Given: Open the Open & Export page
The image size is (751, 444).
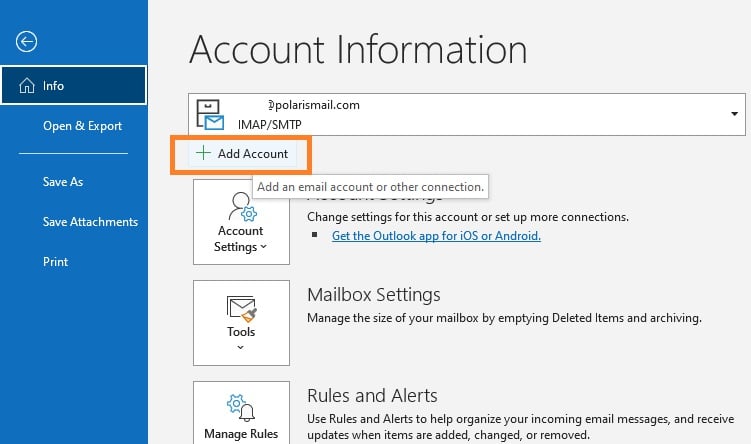Looking at the screenshot, I should pyautogui.click(x=82, y=126).
